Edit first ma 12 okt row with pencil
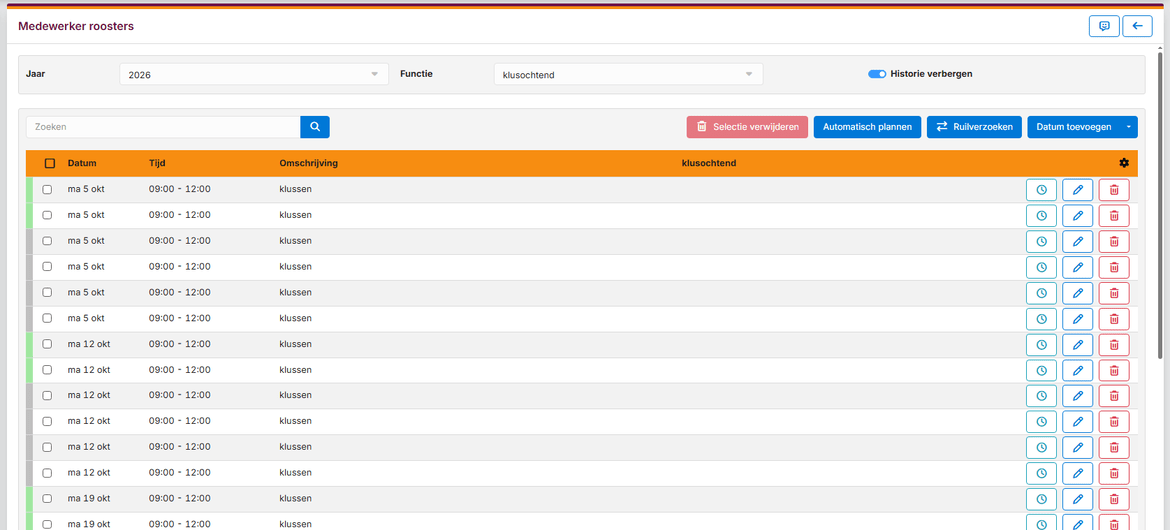The width and height of the screenshot is (1170, 530). coord(1077,344)
